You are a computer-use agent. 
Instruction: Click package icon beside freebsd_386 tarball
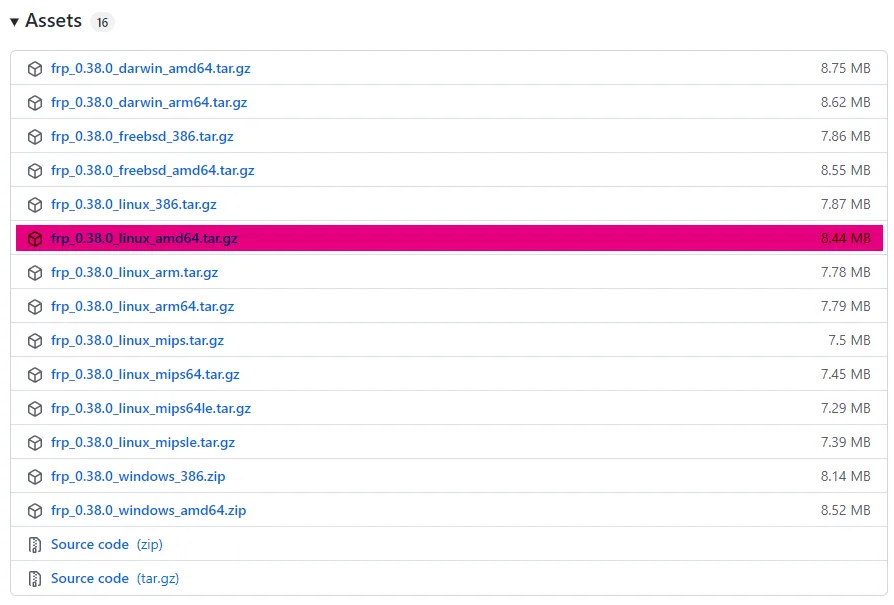point(35,137)
